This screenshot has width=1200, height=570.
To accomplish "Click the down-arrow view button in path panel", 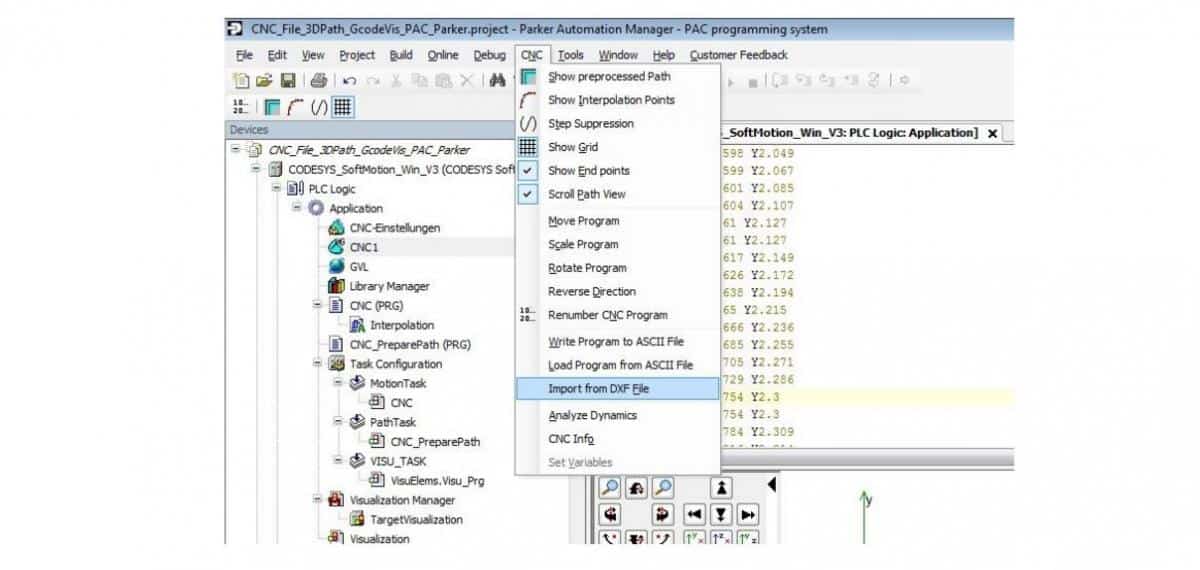I will click(721, 514).
